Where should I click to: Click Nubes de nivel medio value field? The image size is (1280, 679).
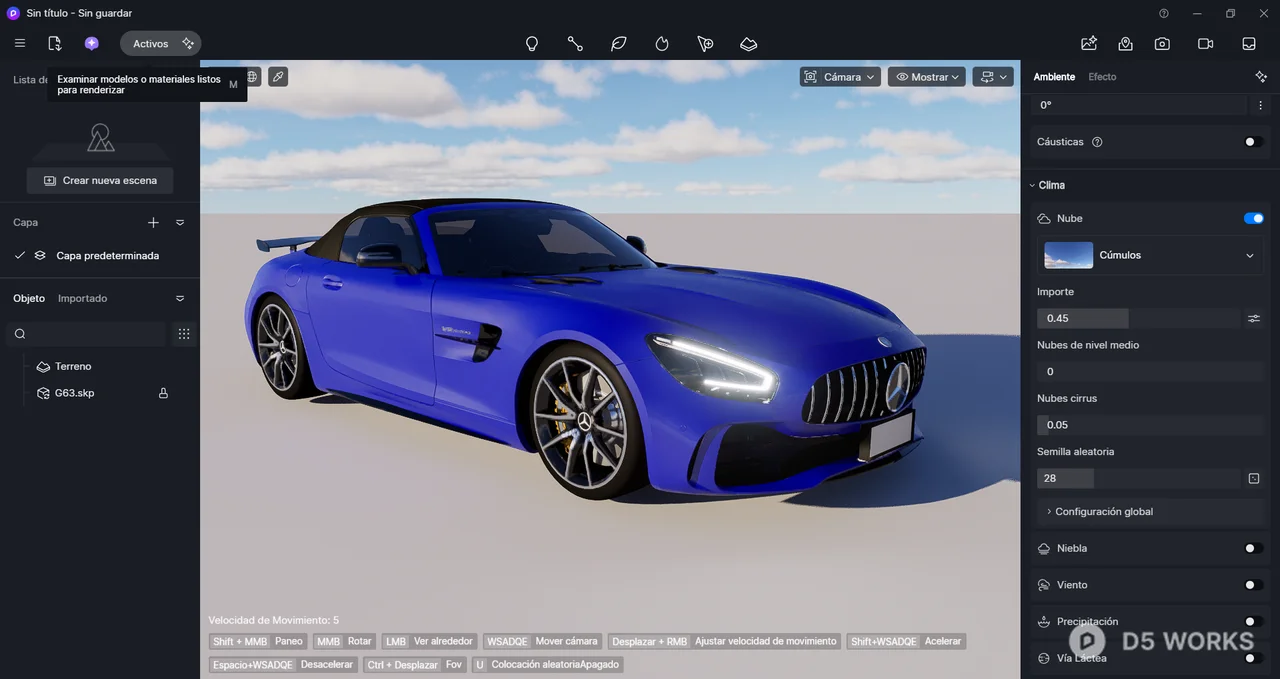1150,371
